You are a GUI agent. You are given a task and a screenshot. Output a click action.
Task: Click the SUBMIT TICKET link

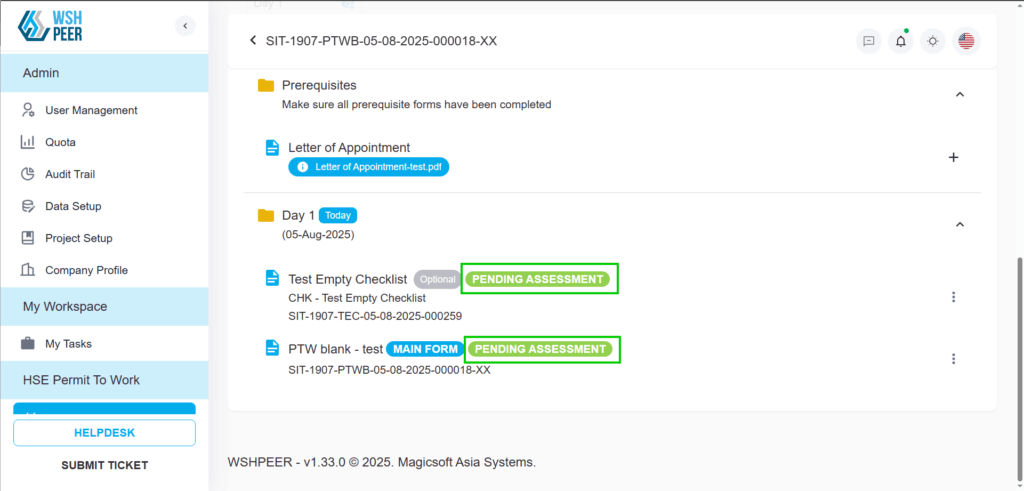[x=104, y=466]
